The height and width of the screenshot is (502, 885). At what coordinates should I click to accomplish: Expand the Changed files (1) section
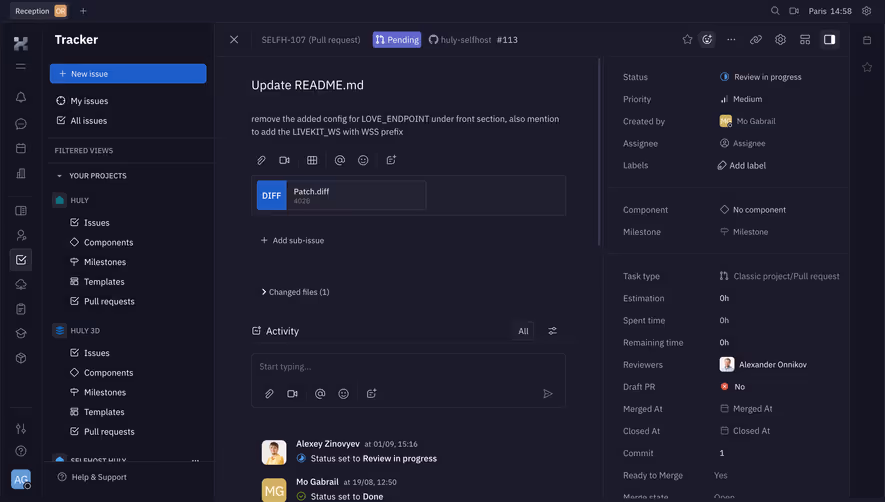pos(295,292)
